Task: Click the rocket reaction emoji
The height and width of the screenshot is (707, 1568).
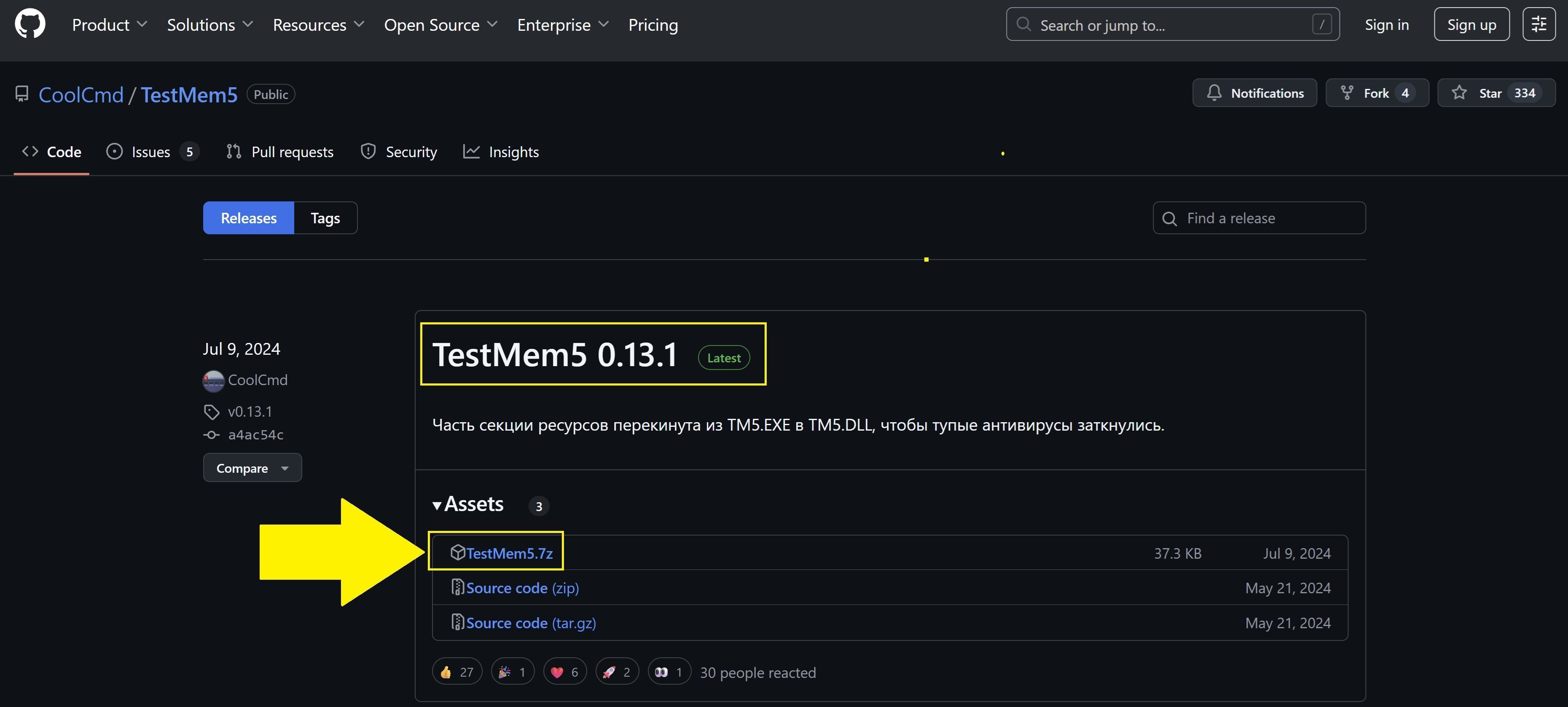Action: tap(609, 672)
